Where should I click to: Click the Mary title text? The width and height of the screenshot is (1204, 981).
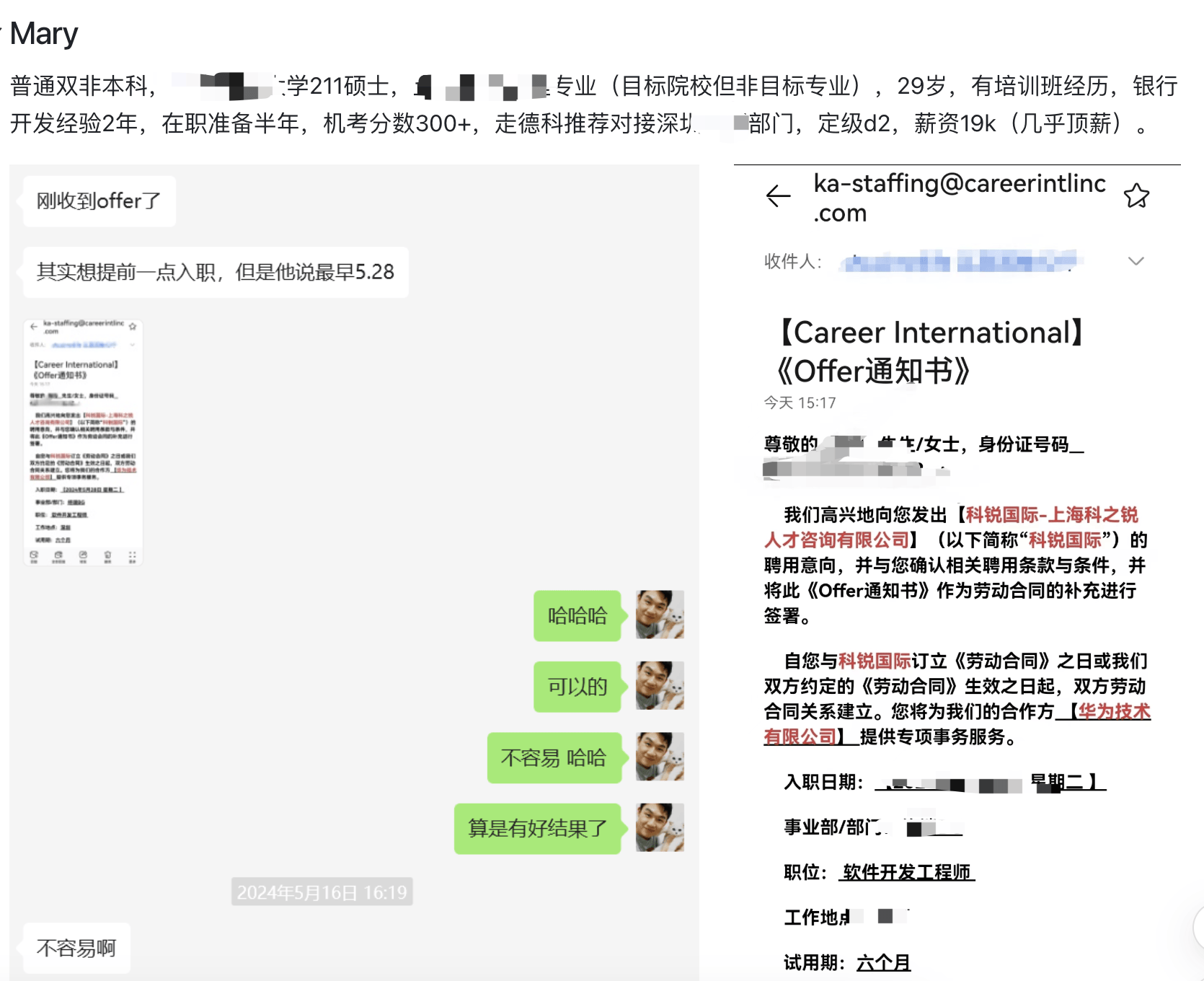click(45, 33)
